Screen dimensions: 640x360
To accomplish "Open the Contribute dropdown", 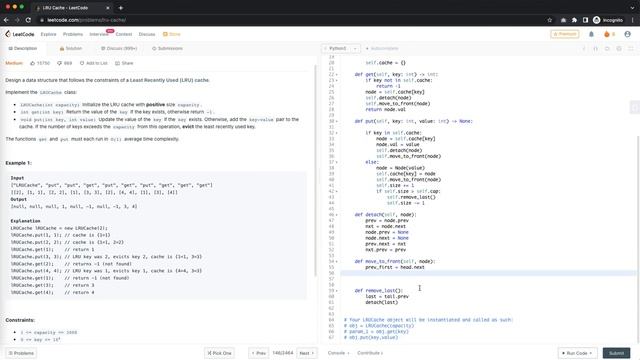I will pyautogui.click(x=370, y=353).
